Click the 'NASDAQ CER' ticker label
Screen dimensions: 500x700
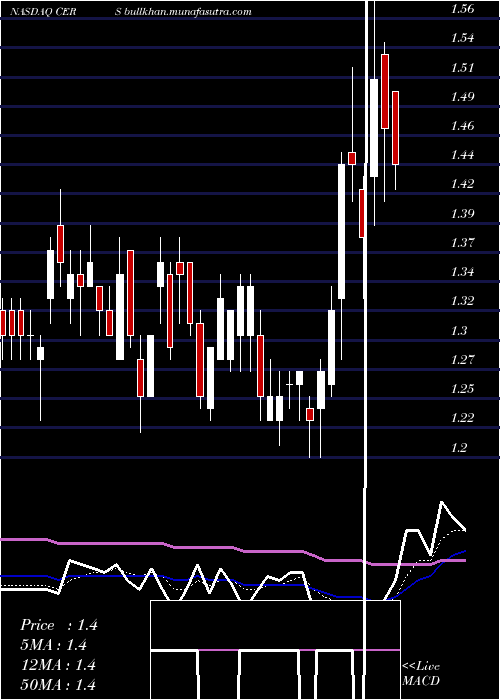pos(43,12)
